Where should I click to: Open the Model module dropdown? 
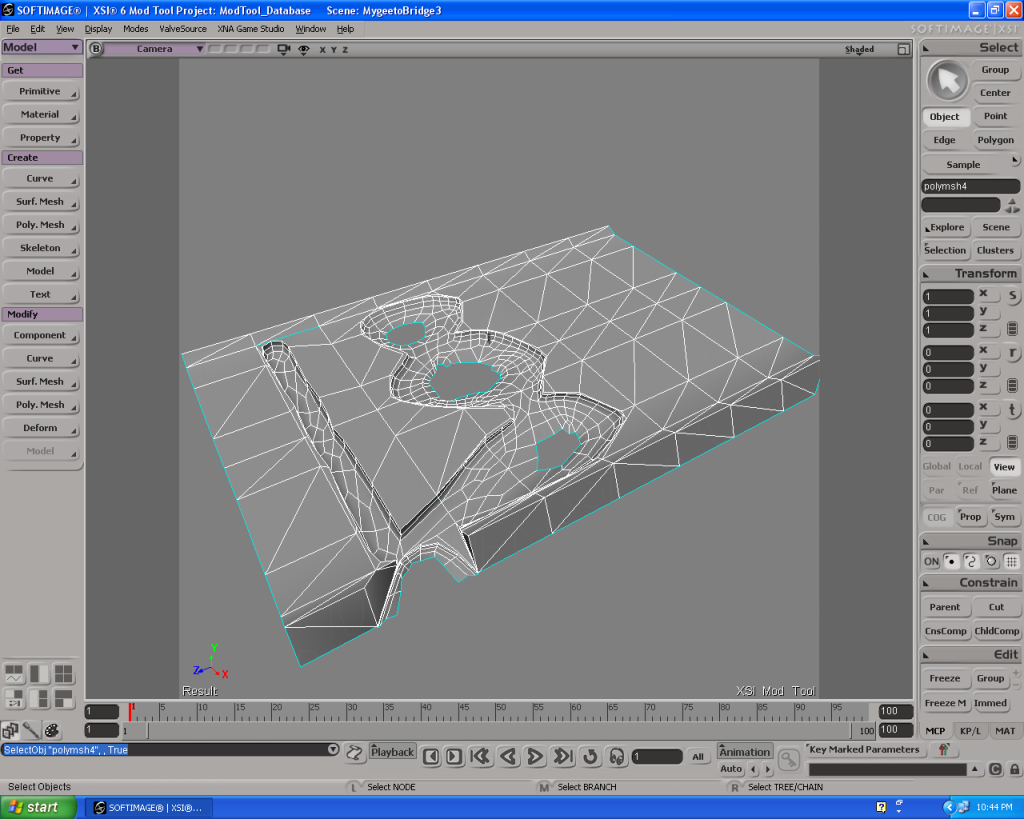coord(42,47)
